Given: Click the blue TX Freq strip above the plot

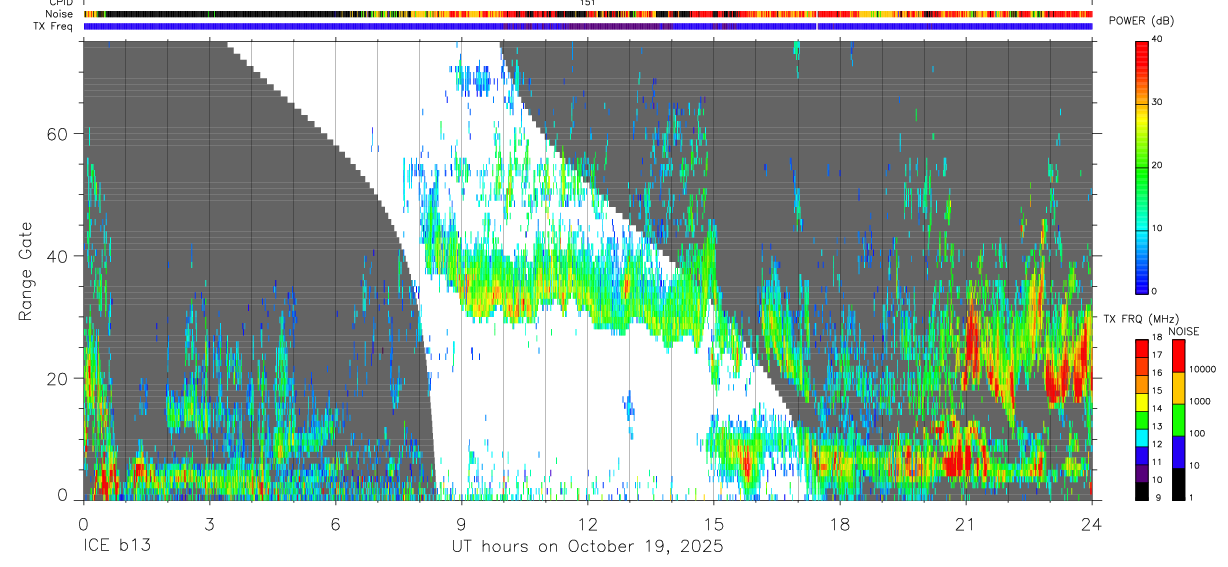Looking at the screenshot, I should pos(588,26).
